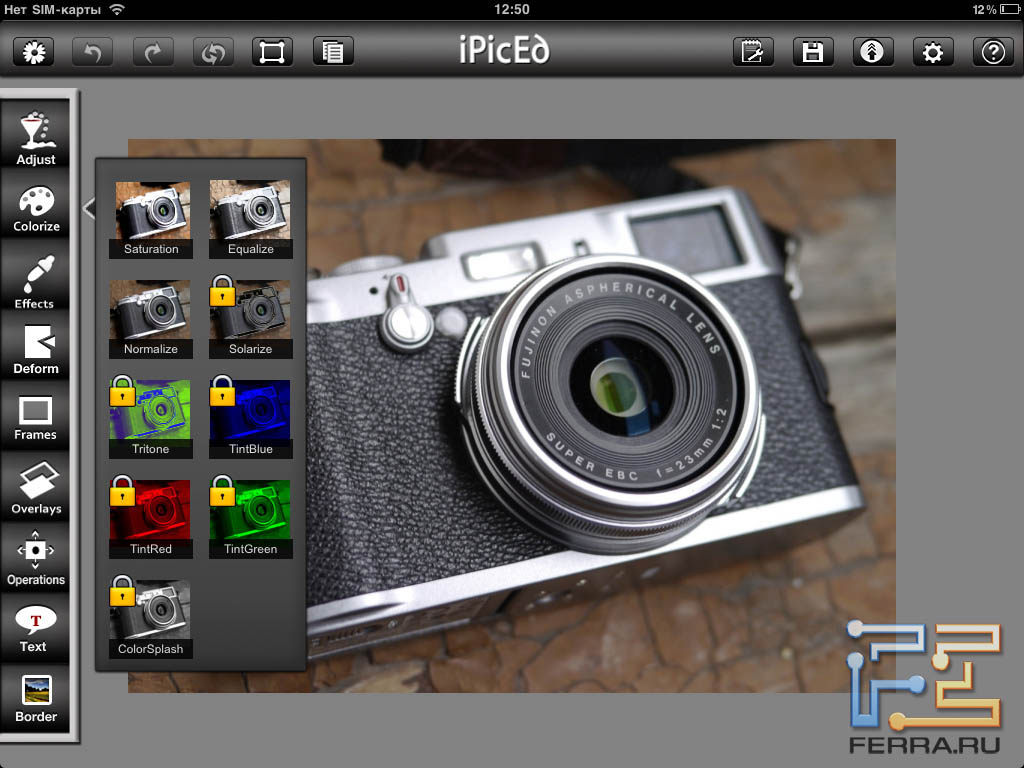Tap the 12:50 clock in status bar
1024x768 pixels.
[x=511, y=9]
